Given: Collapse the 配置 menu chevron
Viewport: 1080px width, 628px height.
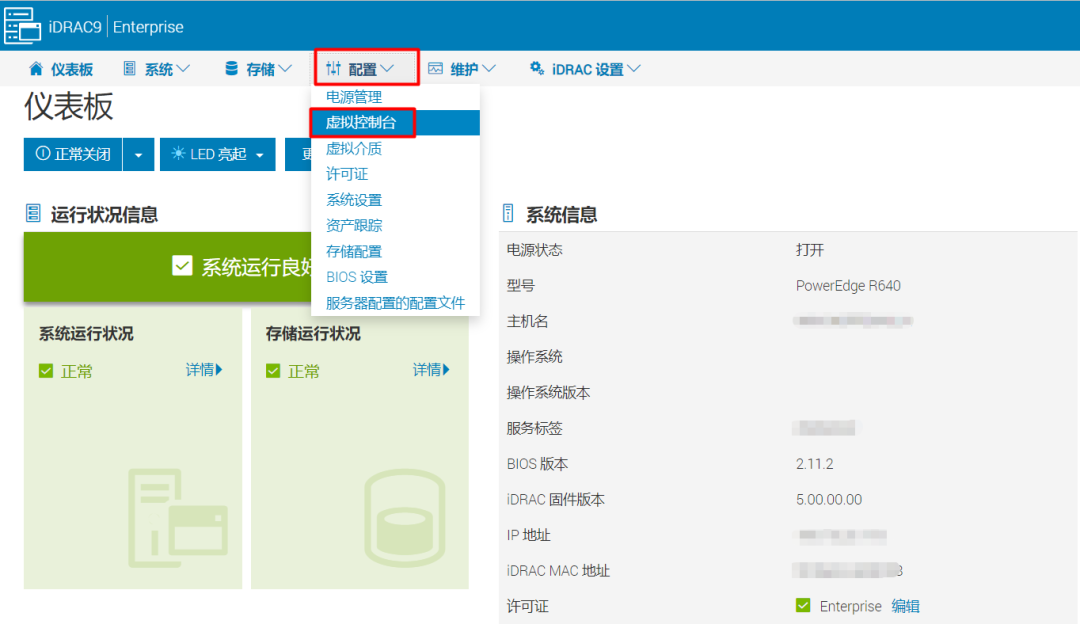Looking at the screenshot, I should tap(387, 69).
